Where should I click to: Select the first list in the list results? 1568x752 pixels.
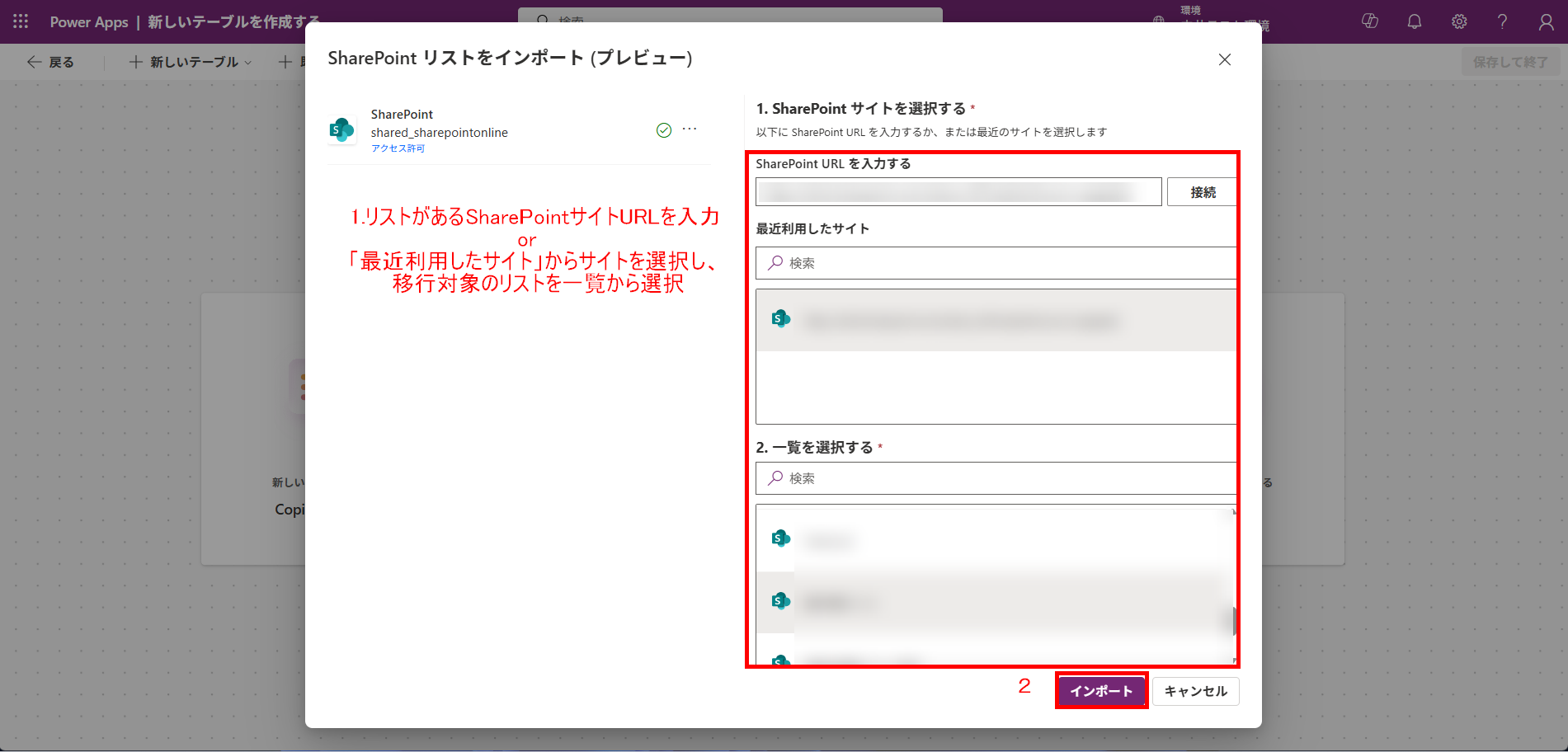[994, 540]
